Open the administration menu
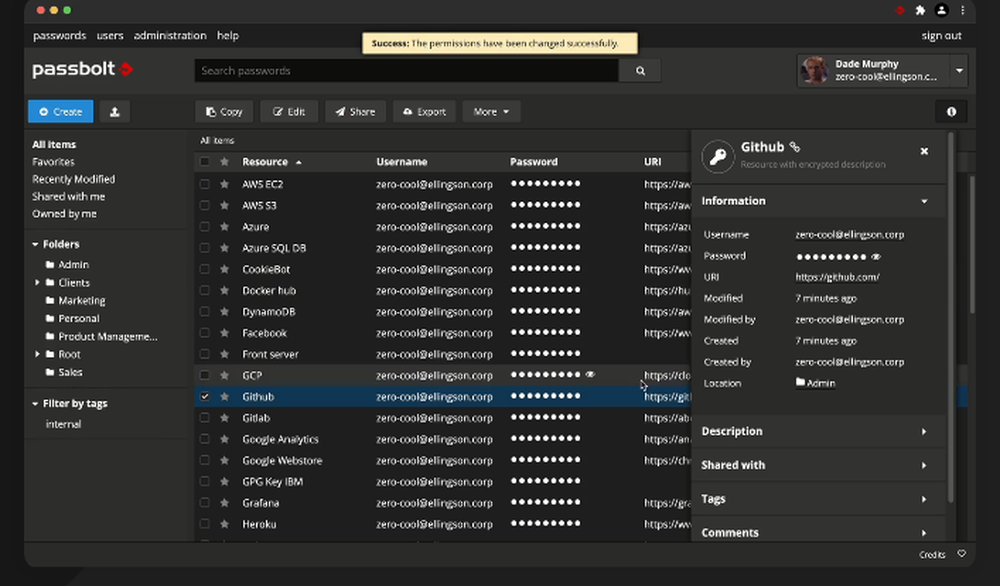The width and height of the screenshot is (1000, 586). [x=170, y=35]
